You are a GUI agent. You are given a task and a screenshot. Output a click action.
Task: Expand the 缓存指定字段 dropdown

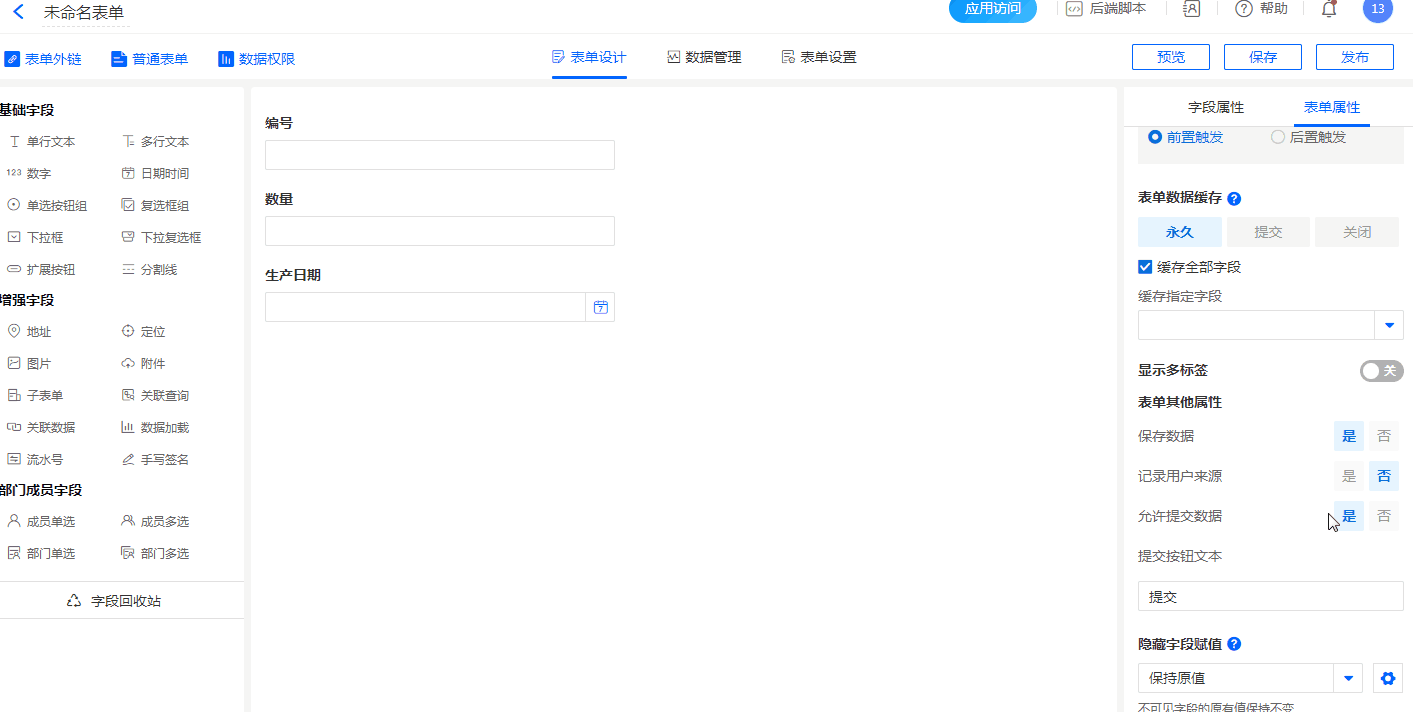click(1389, 325)
